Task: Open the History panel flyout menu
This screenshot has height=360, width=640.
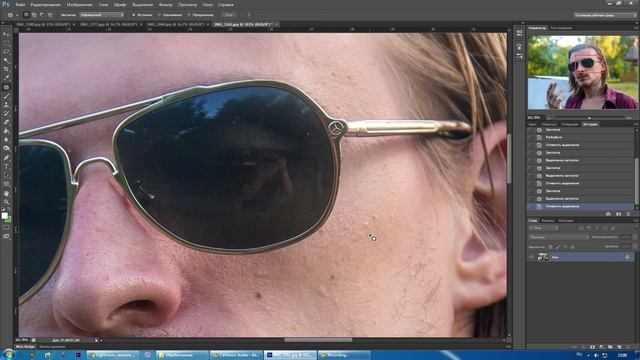Action: coord(635,124)
